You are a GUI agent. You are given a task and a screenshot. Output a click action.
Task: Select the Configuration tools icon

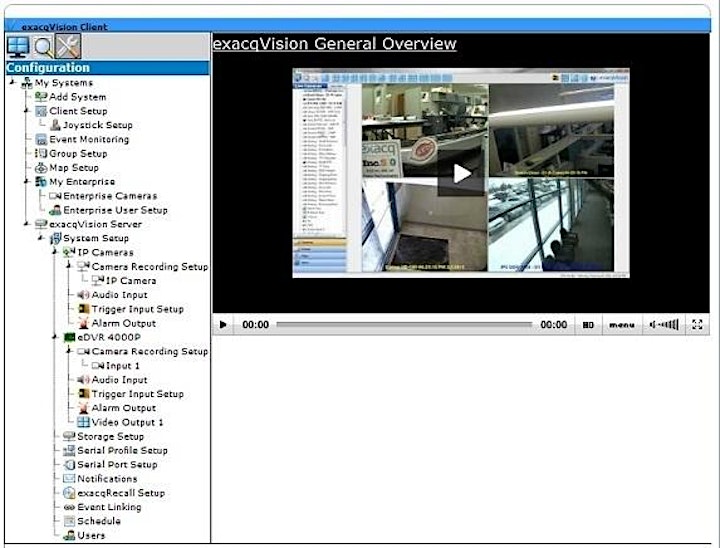(x=68, y=46)
